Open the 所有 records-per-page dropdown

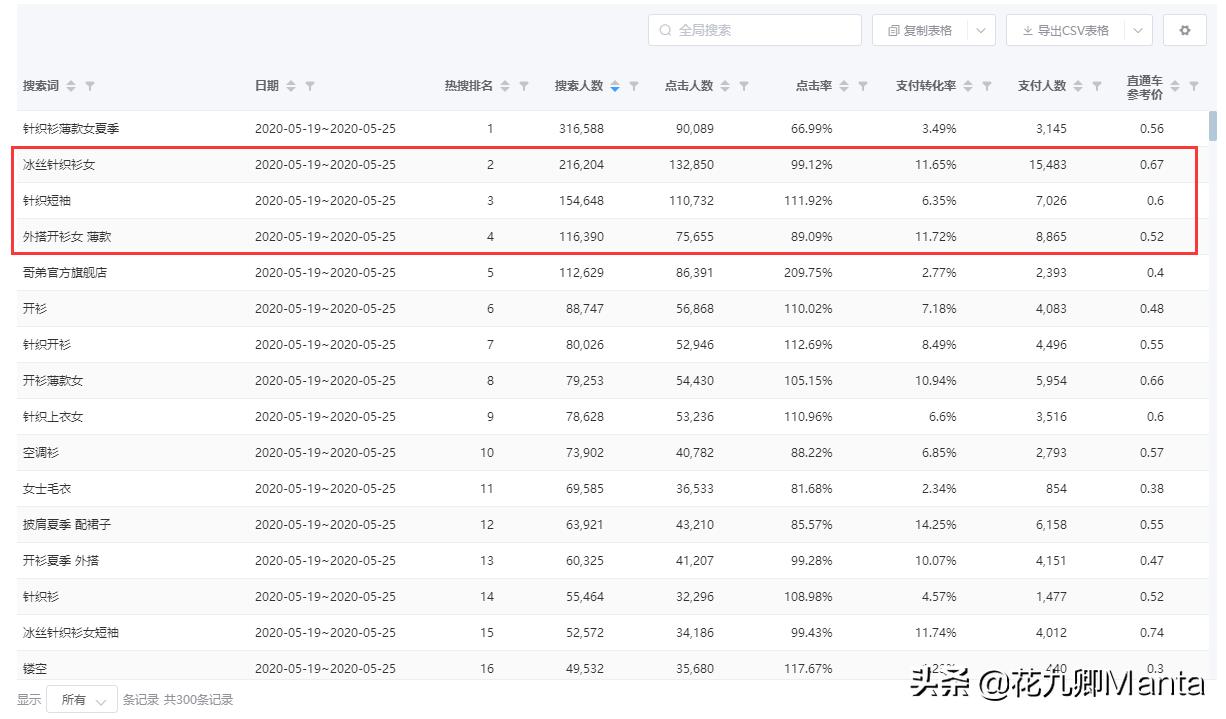click(x=80, y=699)
